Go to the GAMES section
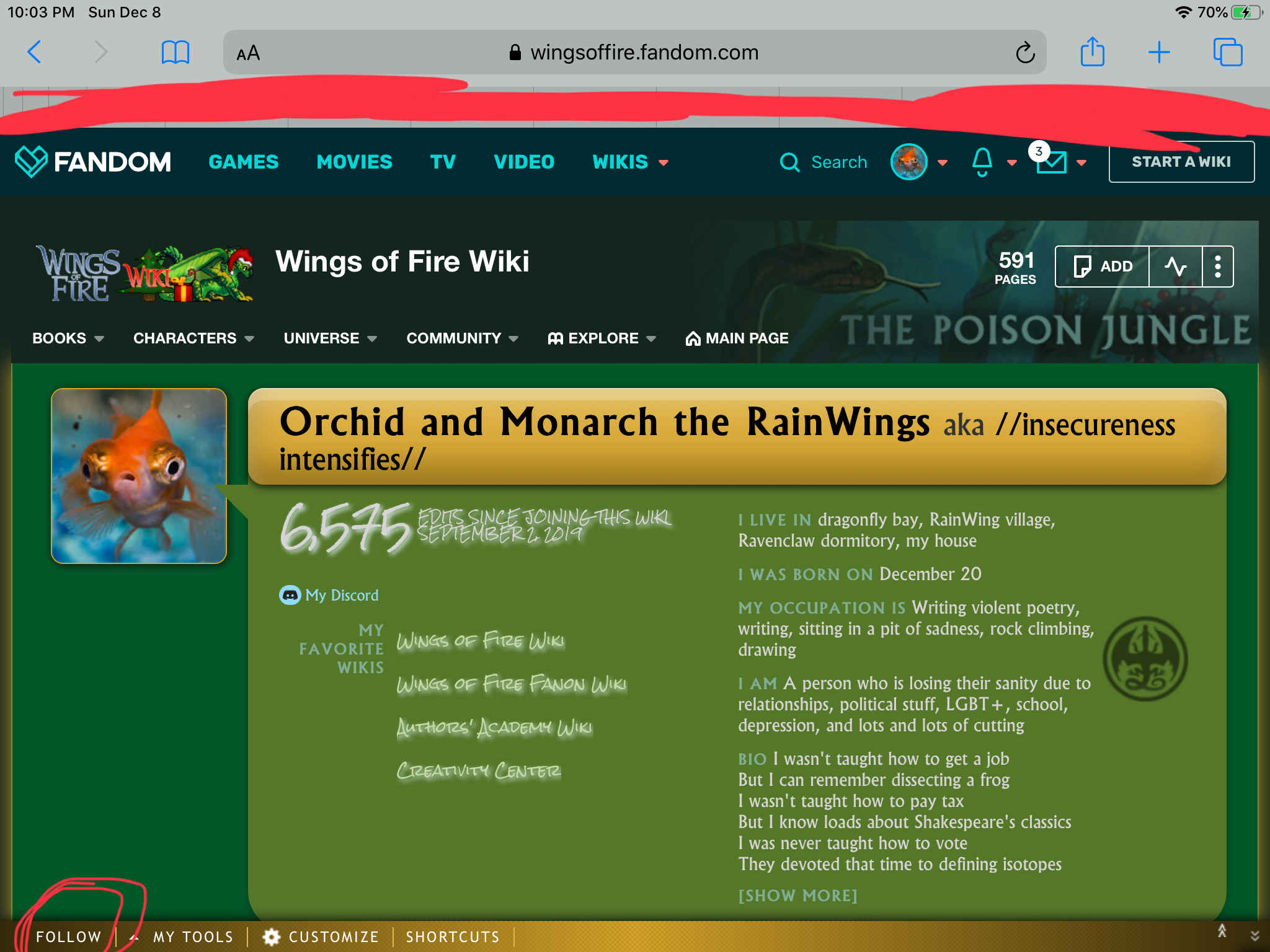Image resolution: width=1270 pixels, height=952 pixels. coord(243,162)
